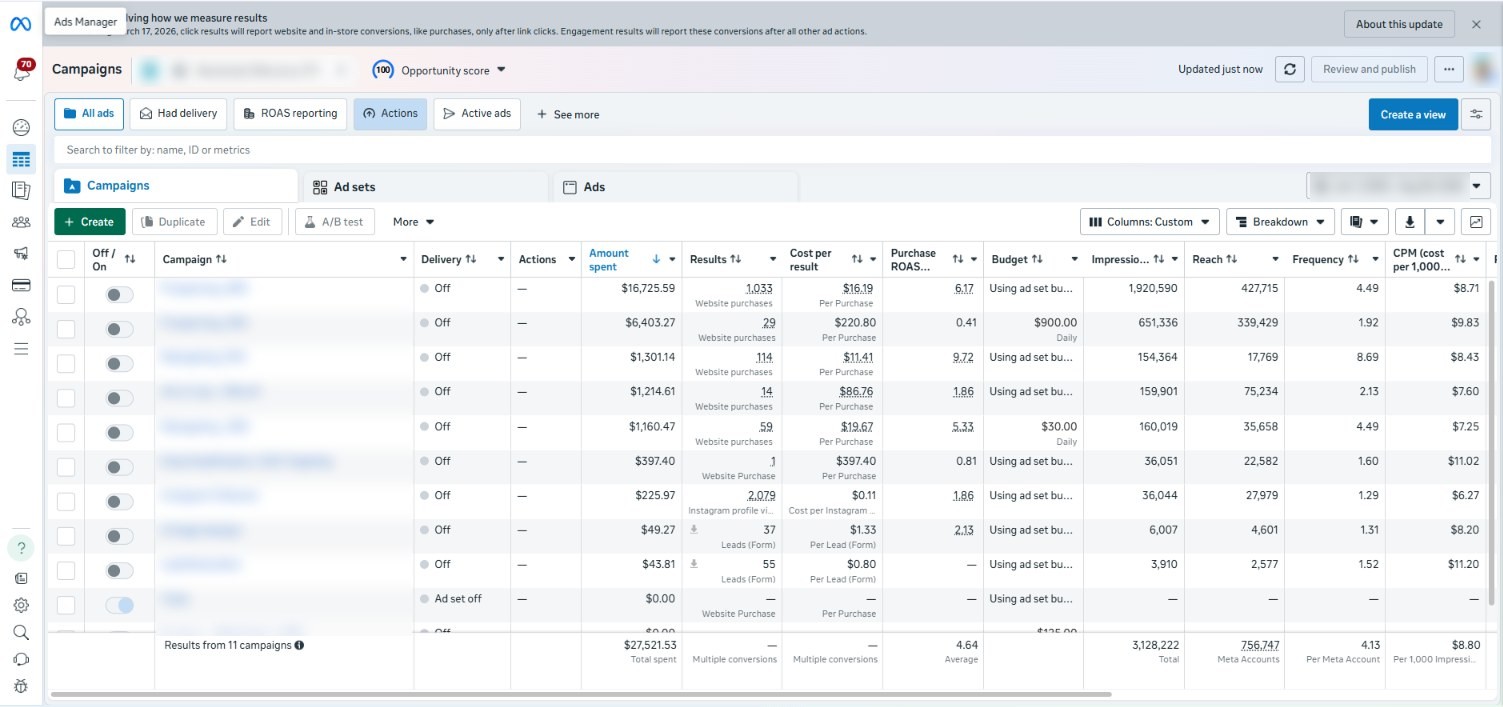
Task: Click the Meta logo icon
Action: (20, 24)
